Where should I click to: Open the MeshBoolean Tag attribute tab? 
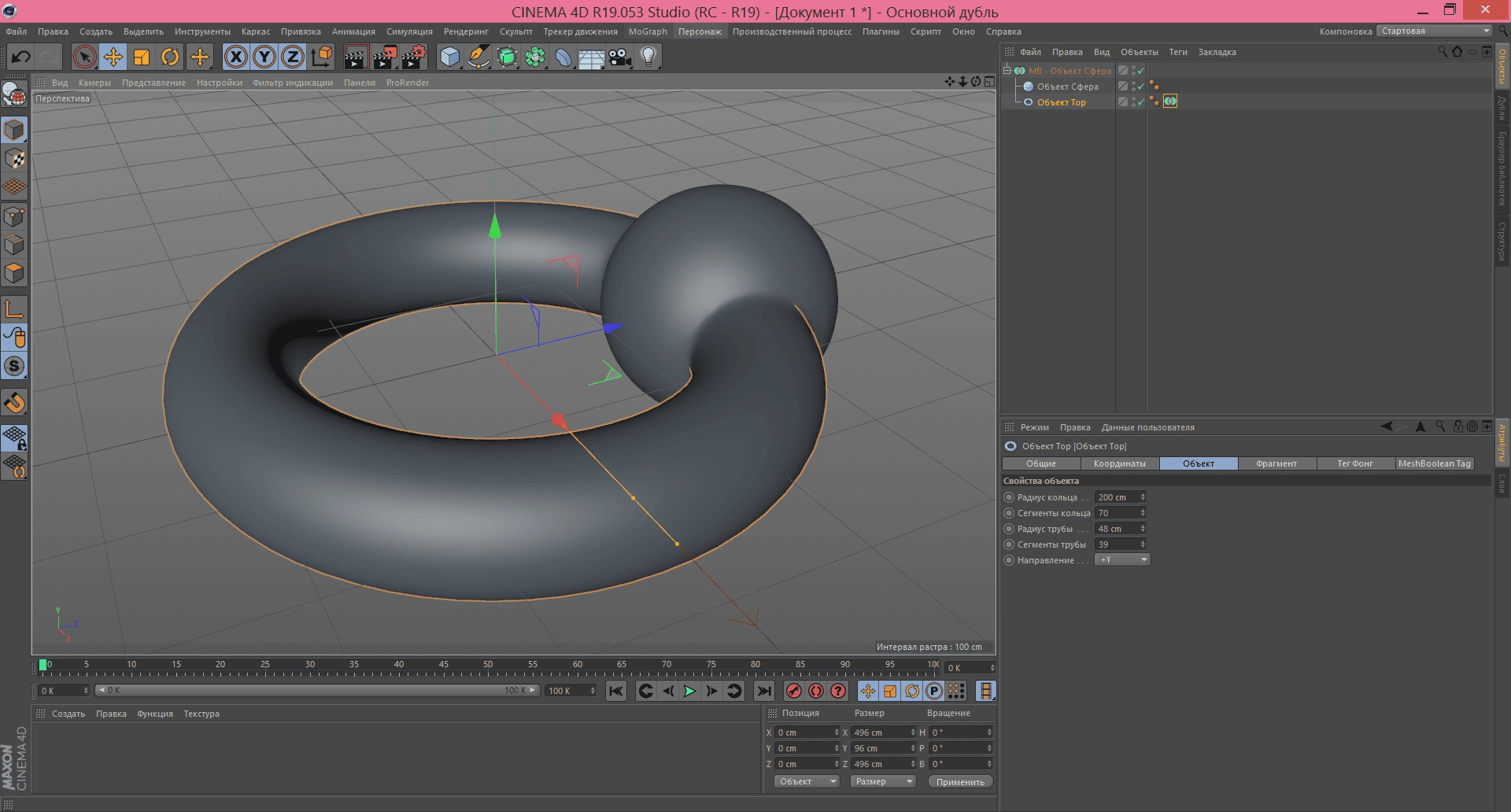1434,463
